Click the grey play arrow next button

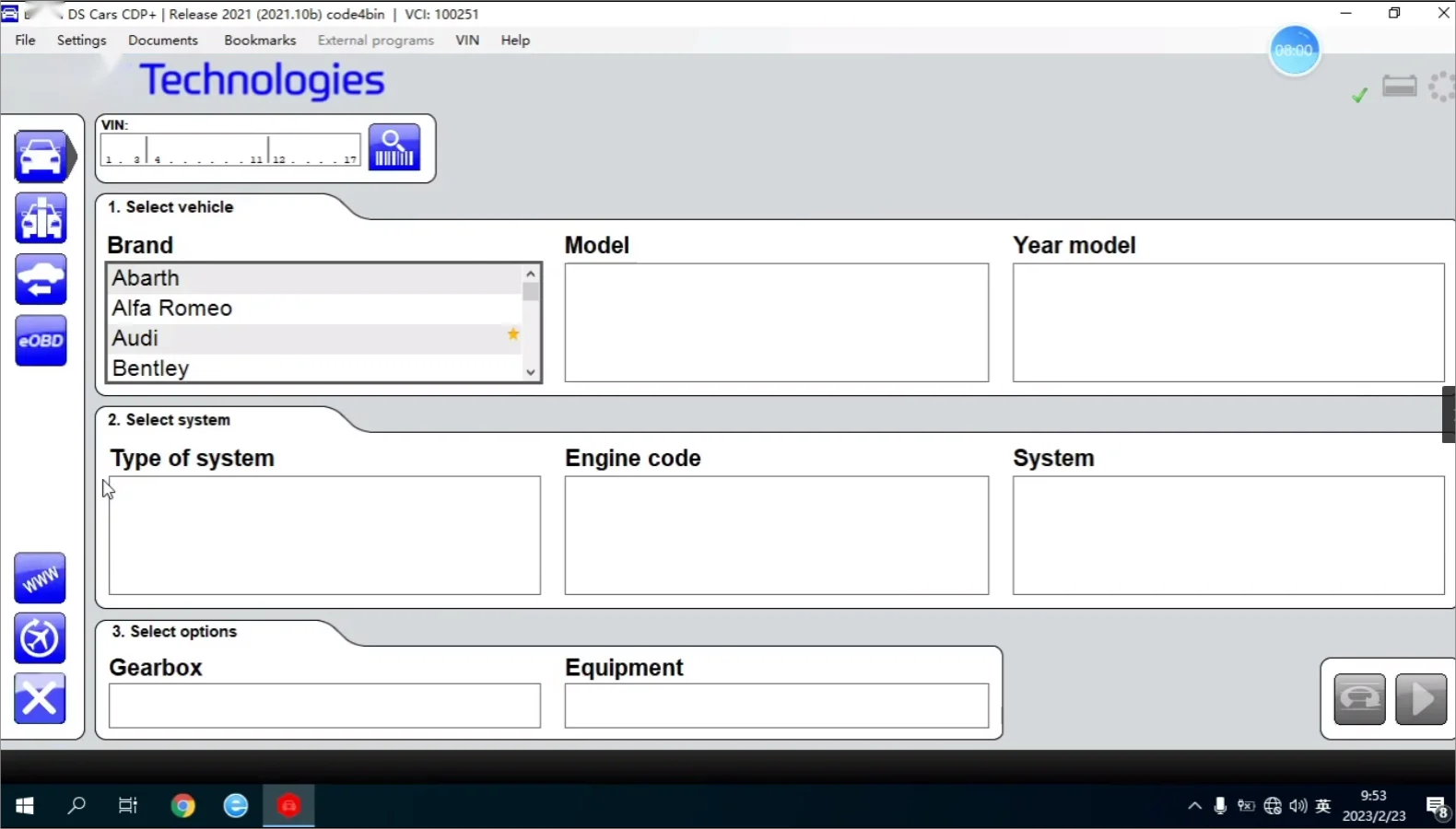(x=1421, y=699)
